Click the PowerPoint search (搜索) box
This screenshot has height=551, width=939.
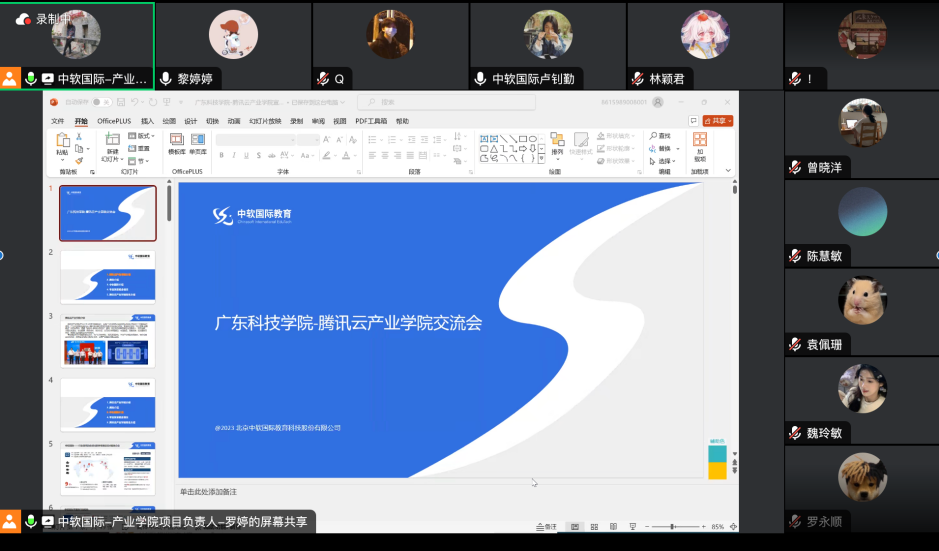tap(446, 102)
